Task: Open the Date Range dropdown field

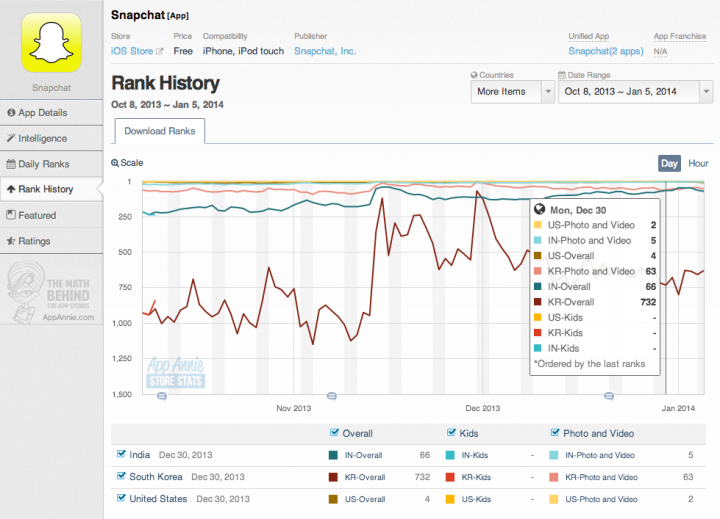Action: [x=636, y=92]
